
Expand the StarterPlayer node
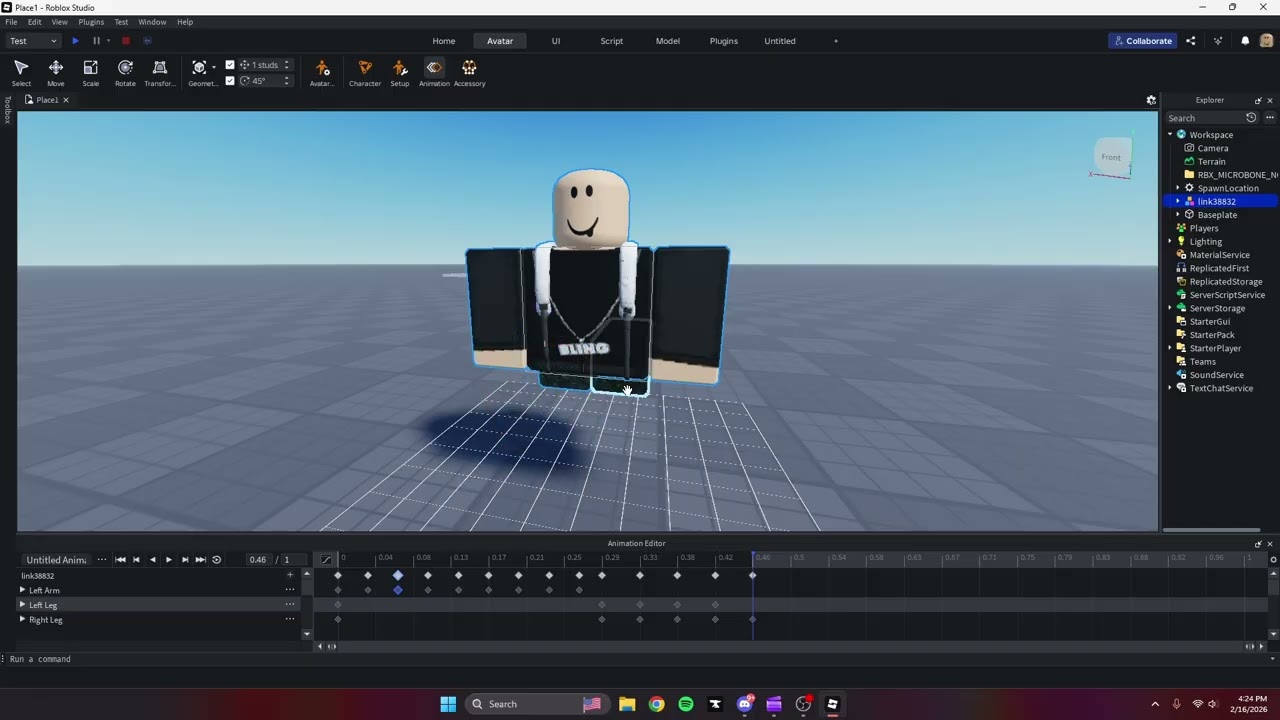1170,348
